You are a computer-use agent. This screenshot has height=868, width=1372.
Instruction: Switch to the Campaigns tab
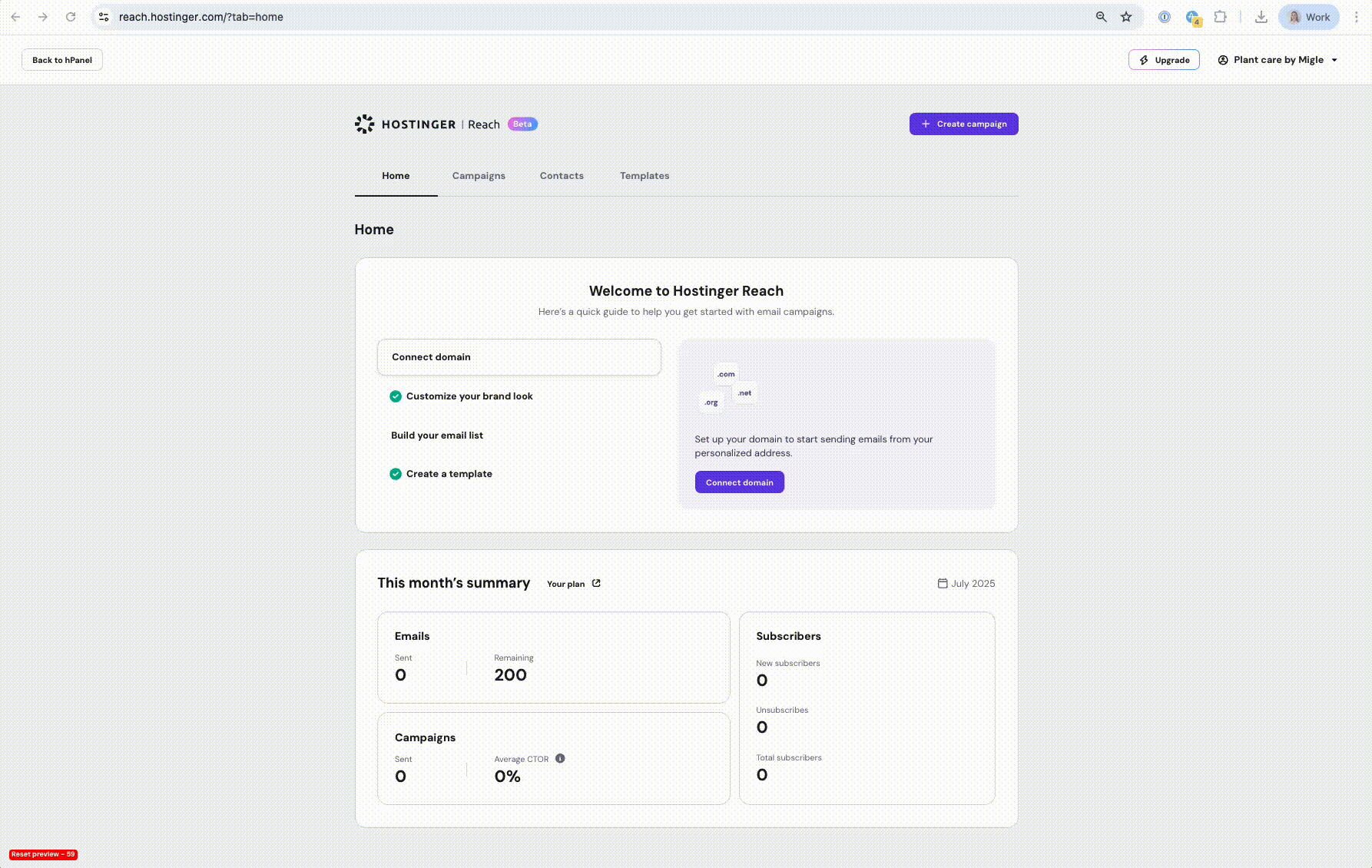tap(479, 176)
